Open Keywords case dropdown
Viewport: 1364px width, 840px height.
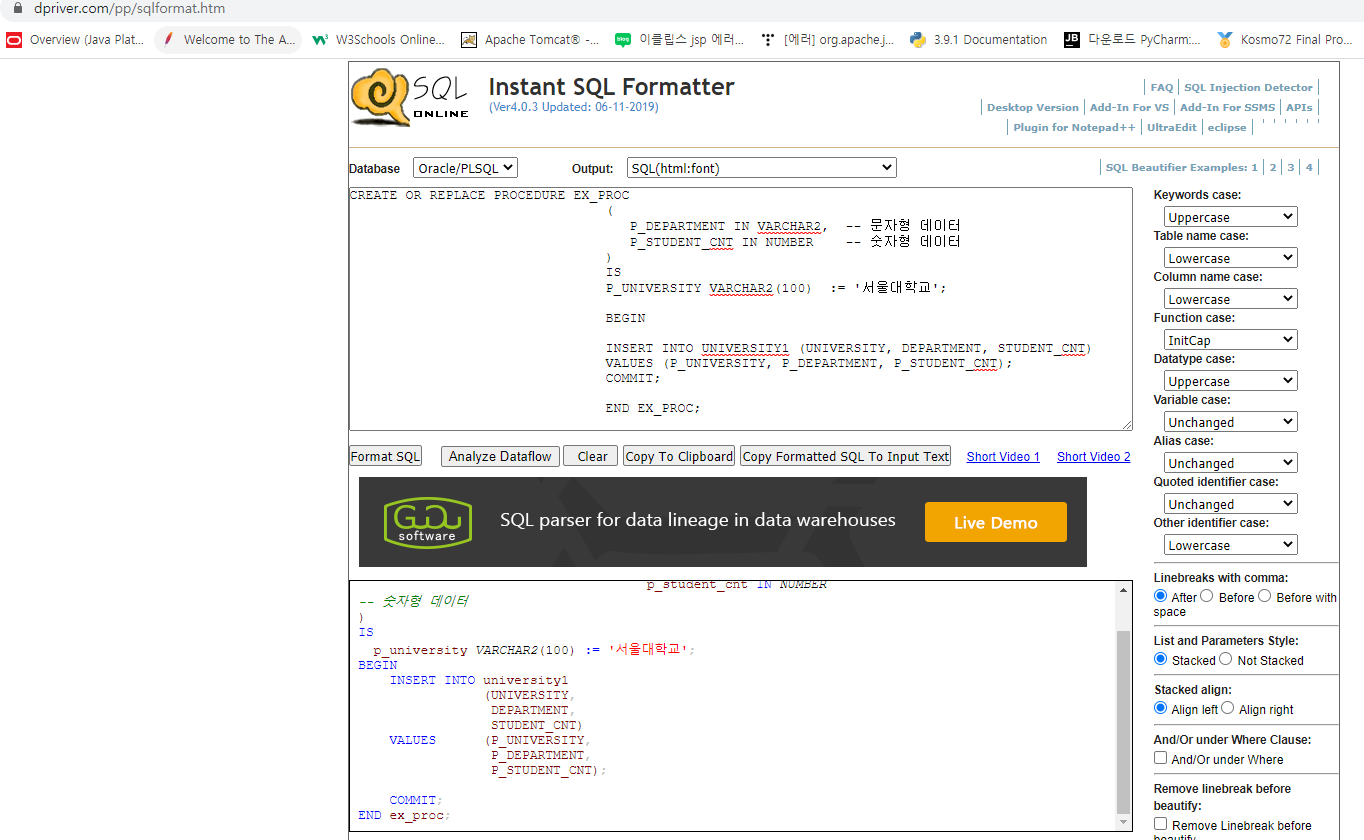(1231, 217)
